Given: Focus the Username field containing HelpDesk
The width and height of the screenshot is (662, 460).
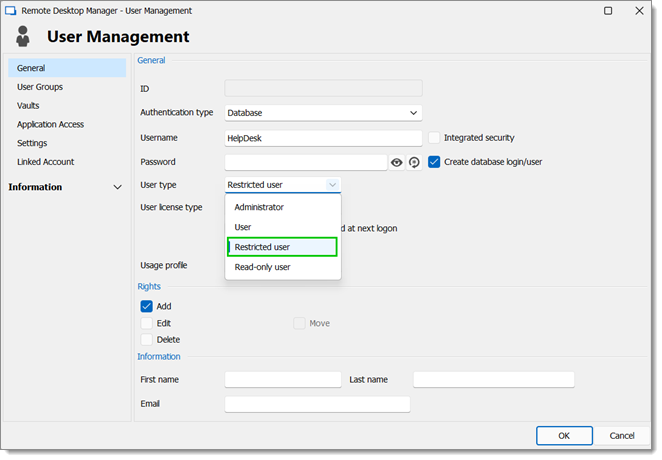Looking at the screenshot, I should [x=323, y=138].
